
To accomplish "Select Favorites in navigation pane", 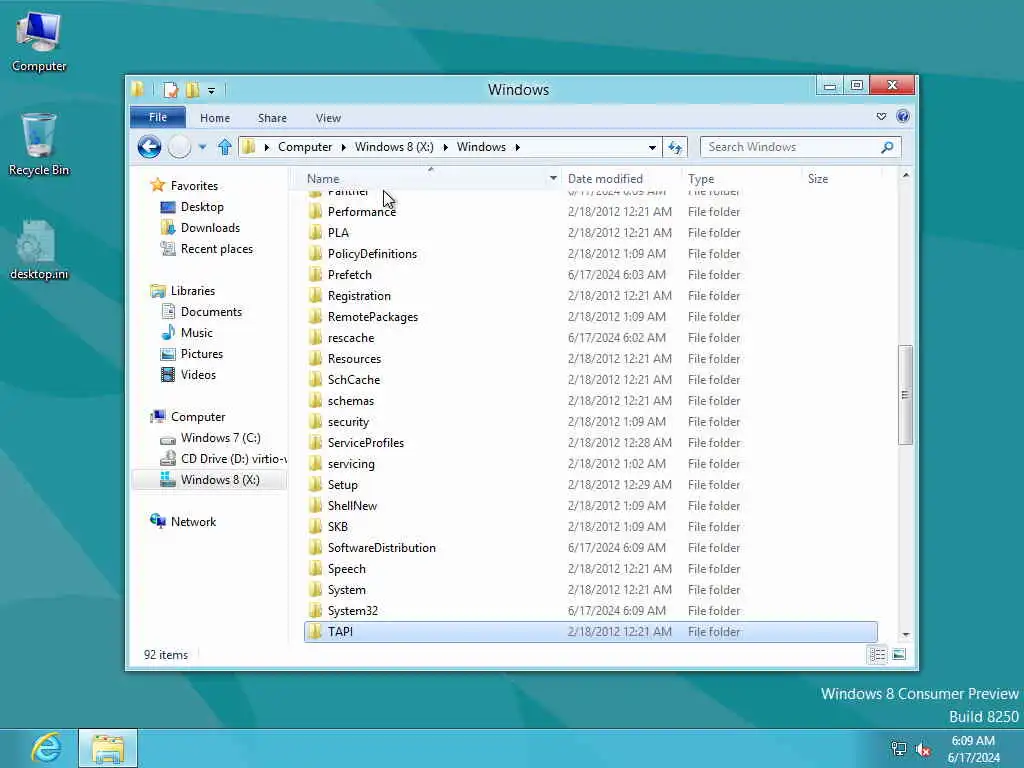I will pyautogui.click(x=194, y=185).
